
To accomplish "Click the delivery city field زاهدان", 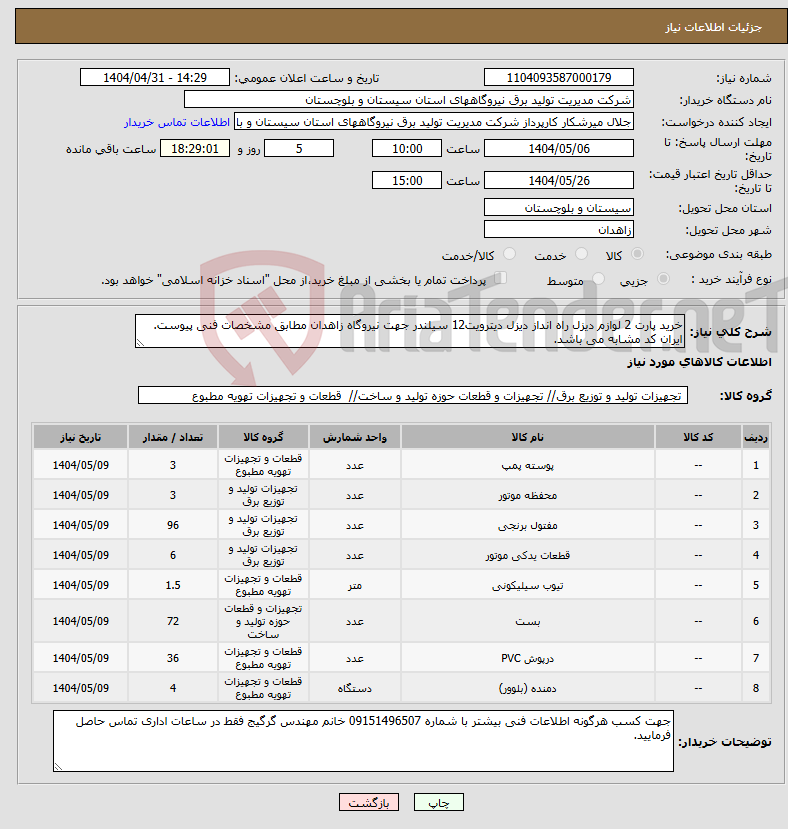I will click(558, 229).
